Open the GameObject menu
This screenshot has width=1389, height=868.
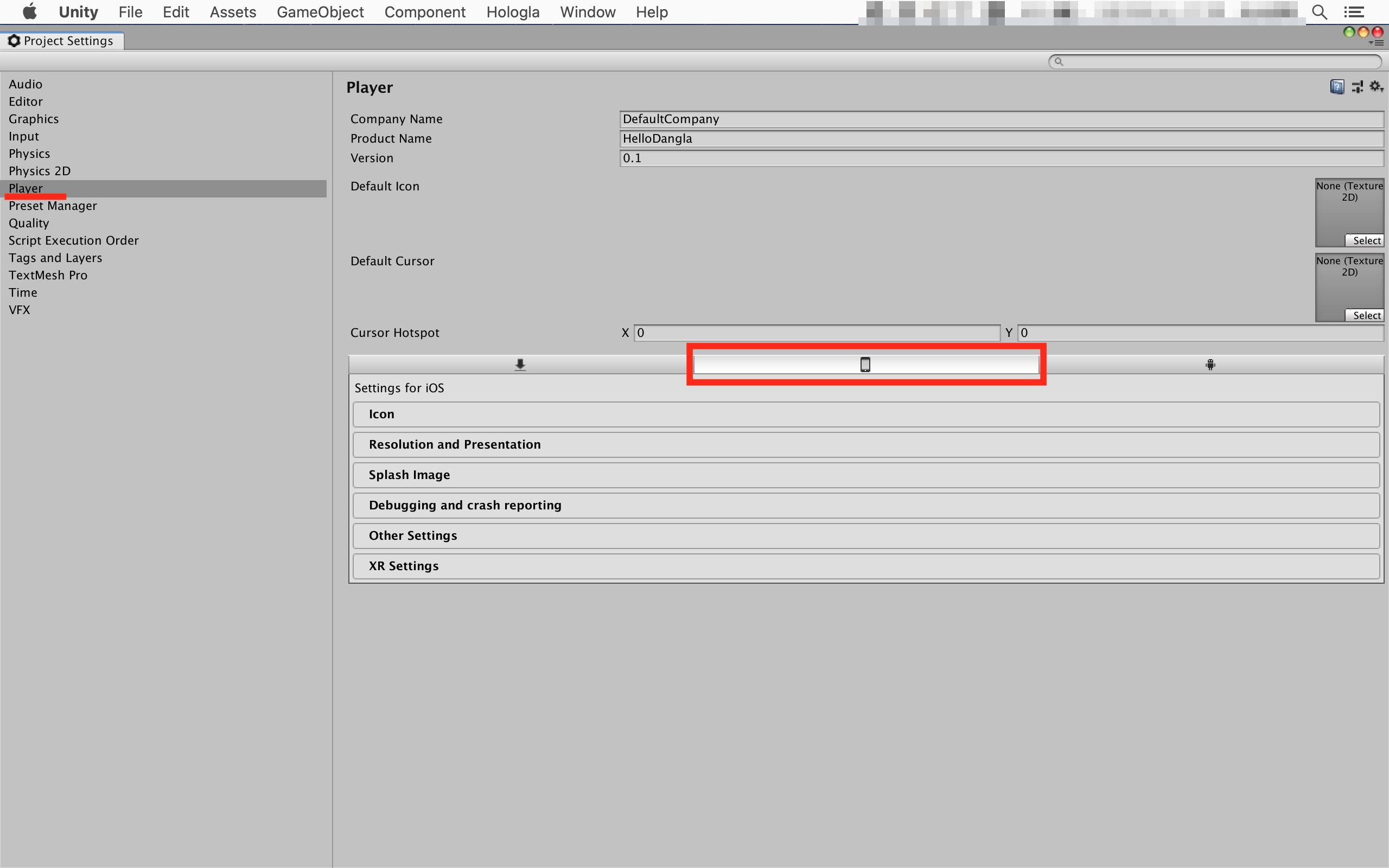pyautogui.click(x=320, y=12)
